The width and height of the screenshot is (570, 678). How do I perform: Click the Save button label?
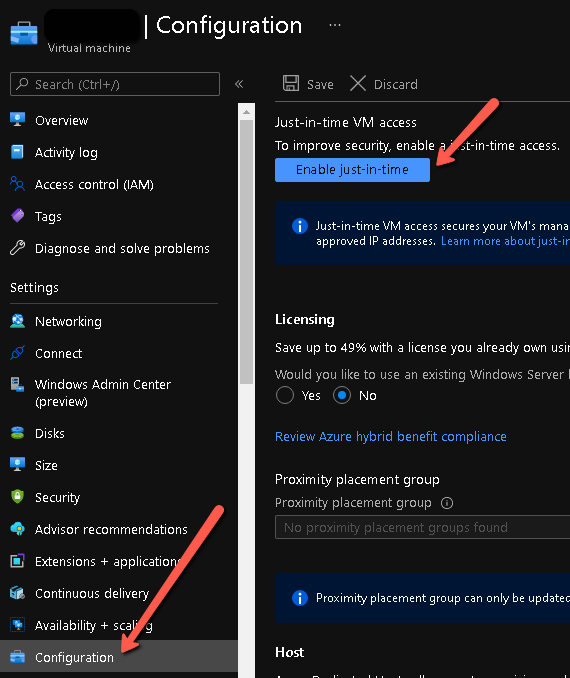point(320,84)
